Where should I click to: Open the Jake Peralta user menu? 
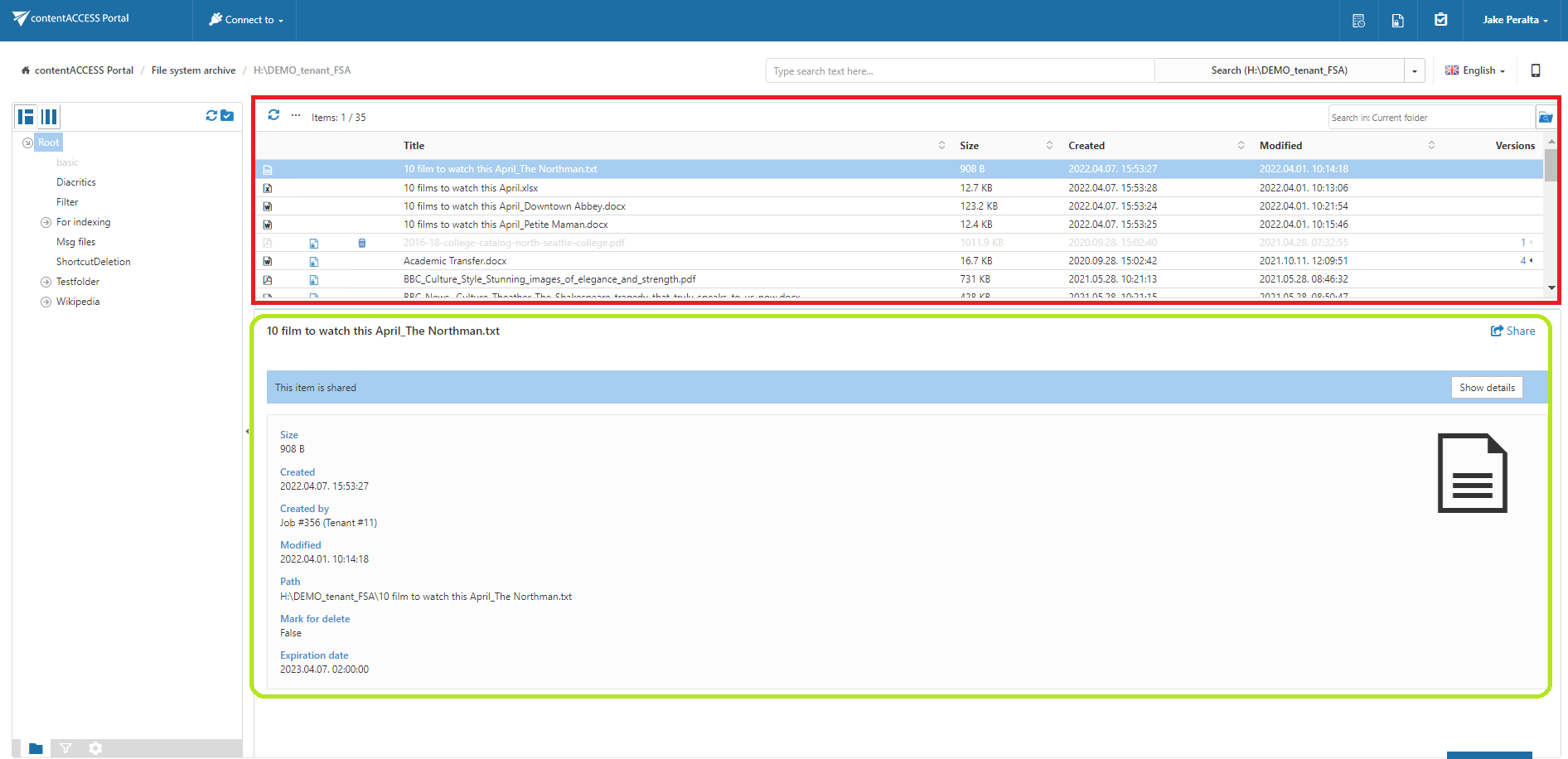click(x=1514, y=20)
